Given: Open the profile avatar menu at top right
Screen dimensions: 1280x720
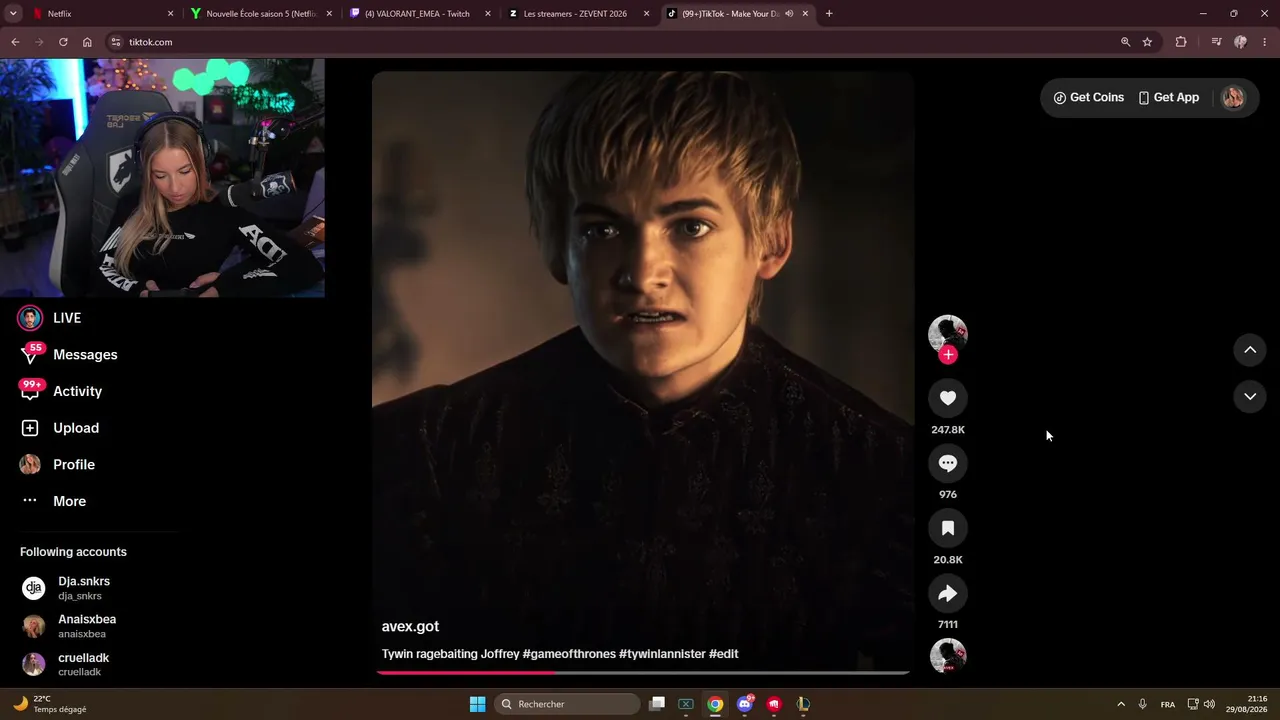Looking at the screenshot, I should [x=1233, y=98].
